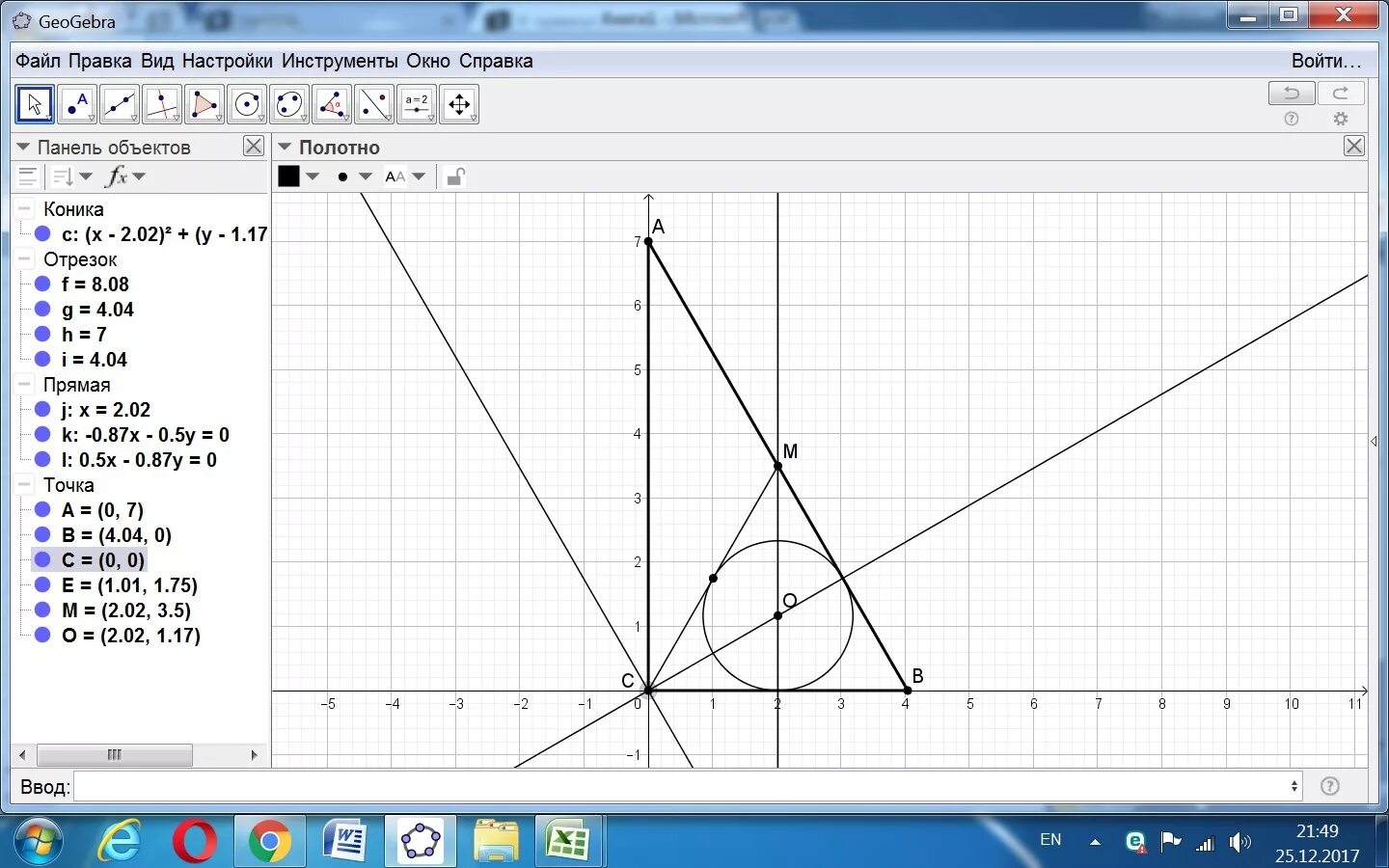1389x868 pixels.
Task: Toggle visibility of point A
Action: tap(42, 509)
